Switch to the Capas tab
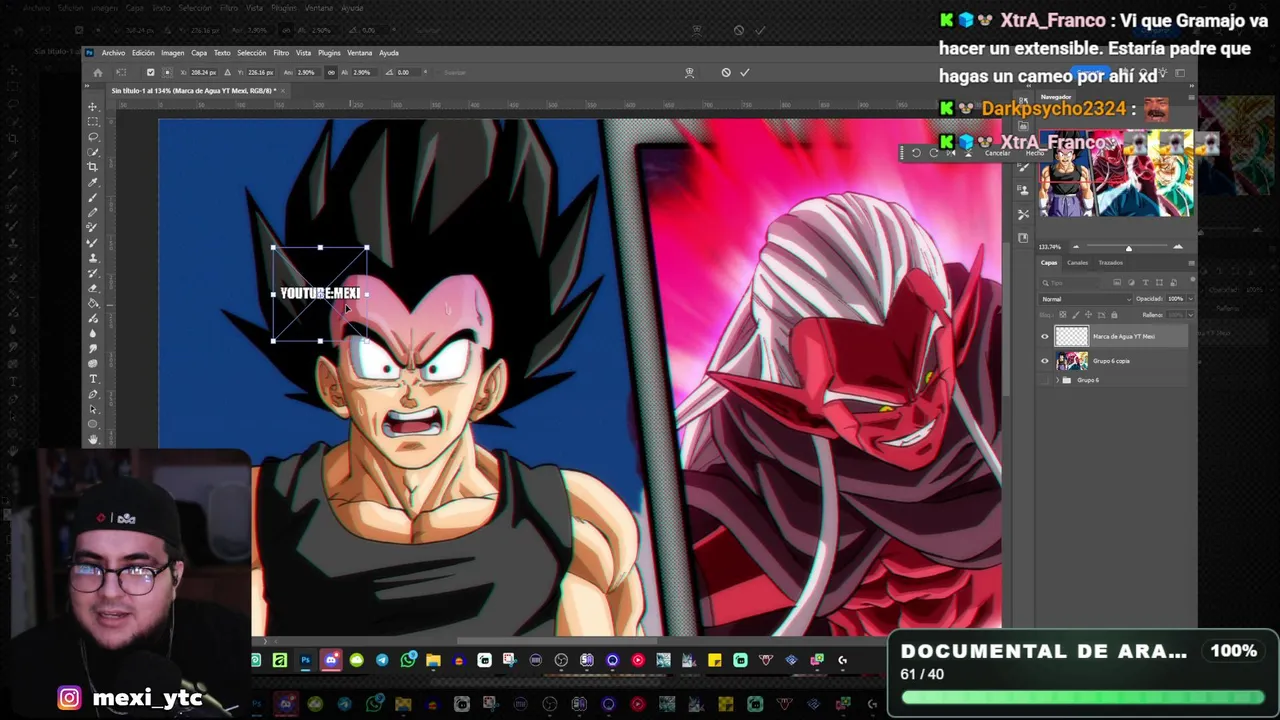 pos(1049,263)
